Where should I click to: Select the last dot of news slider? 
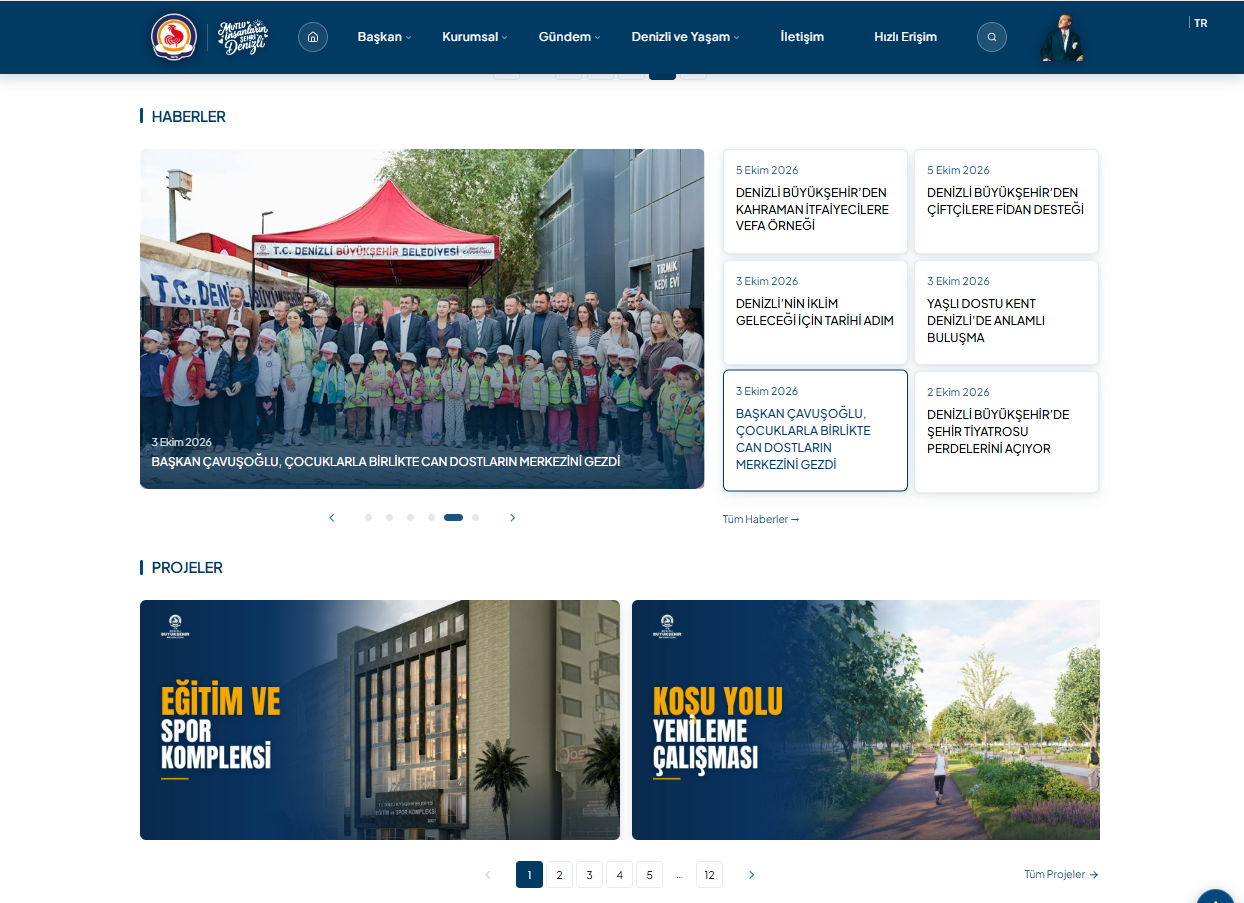(x=475, y=517)
